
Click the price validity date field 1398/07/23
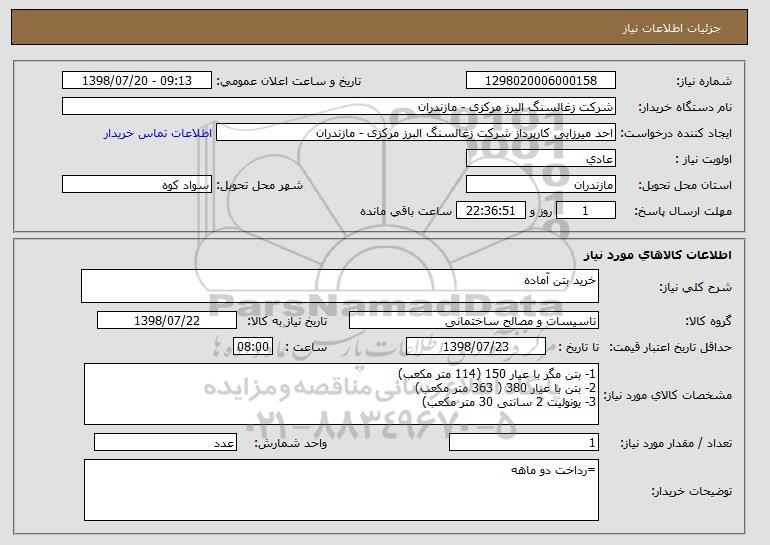point(476,347)
